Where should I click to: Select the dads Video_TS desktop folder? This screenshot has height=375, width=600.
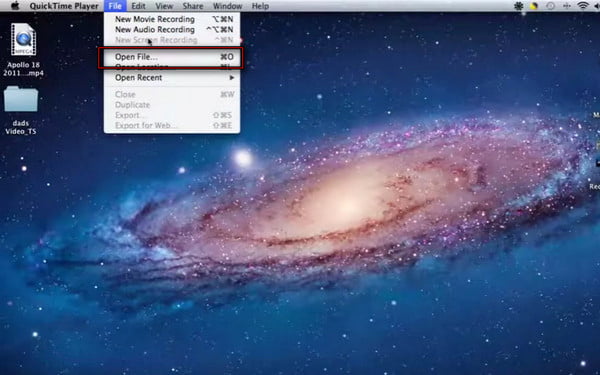point(21,110)
